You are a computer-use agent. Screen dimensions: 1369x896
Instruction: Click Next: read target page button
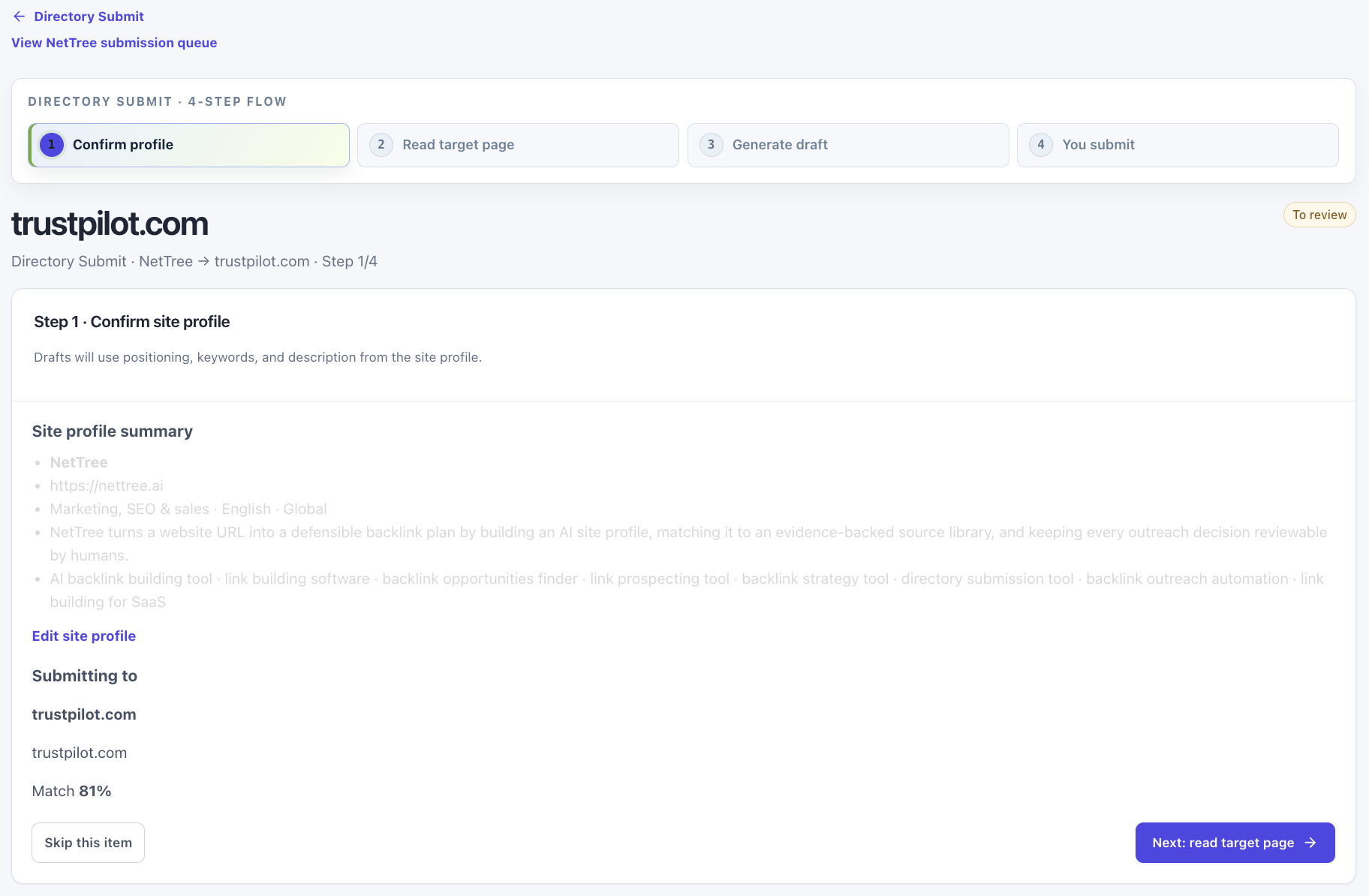[1235, 843]
